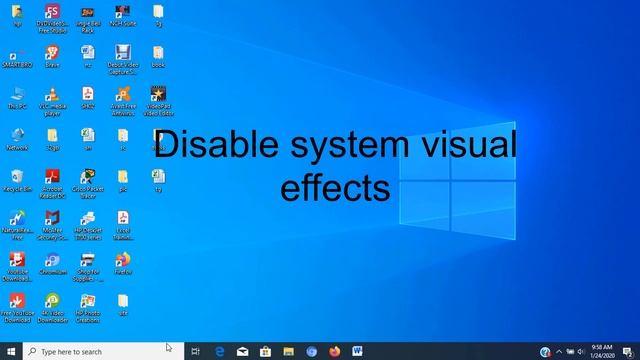Screen dimensions: 640x360
Task: Select the McAfee Security shortcut
Action: tap(52, 226)
